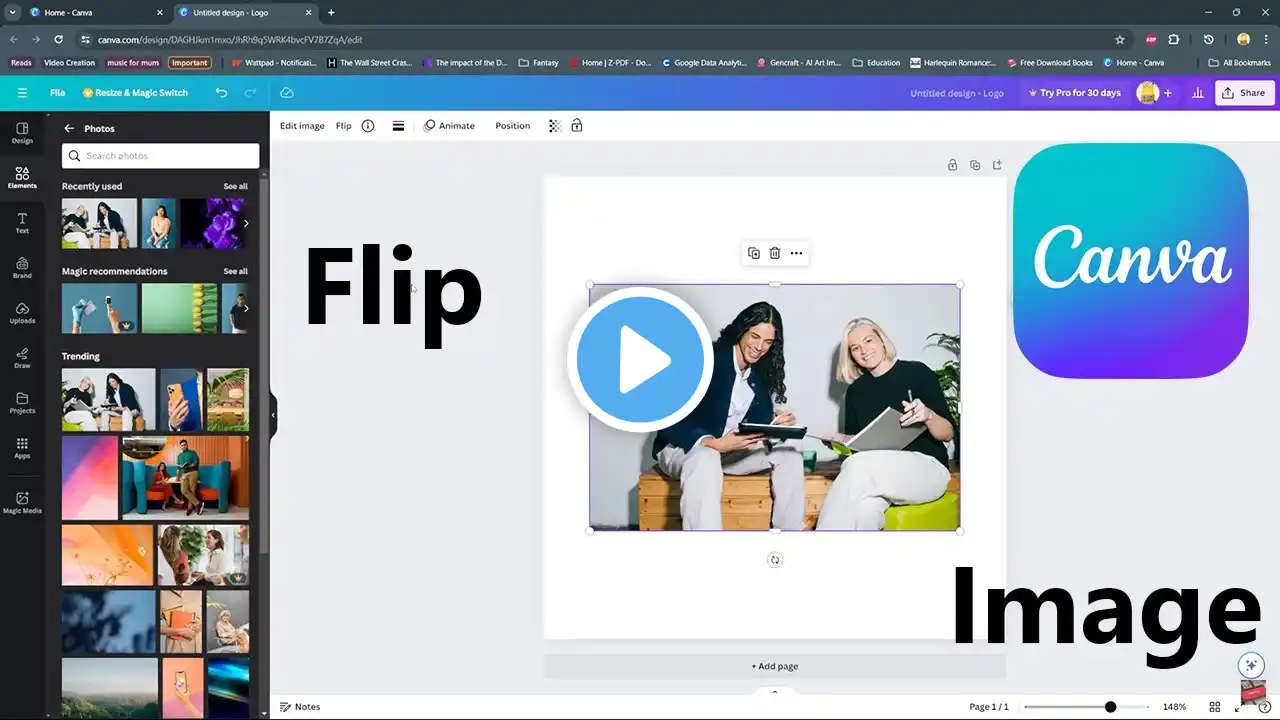Open the Chrome tab search dropdown

click(x=12, y=12)
